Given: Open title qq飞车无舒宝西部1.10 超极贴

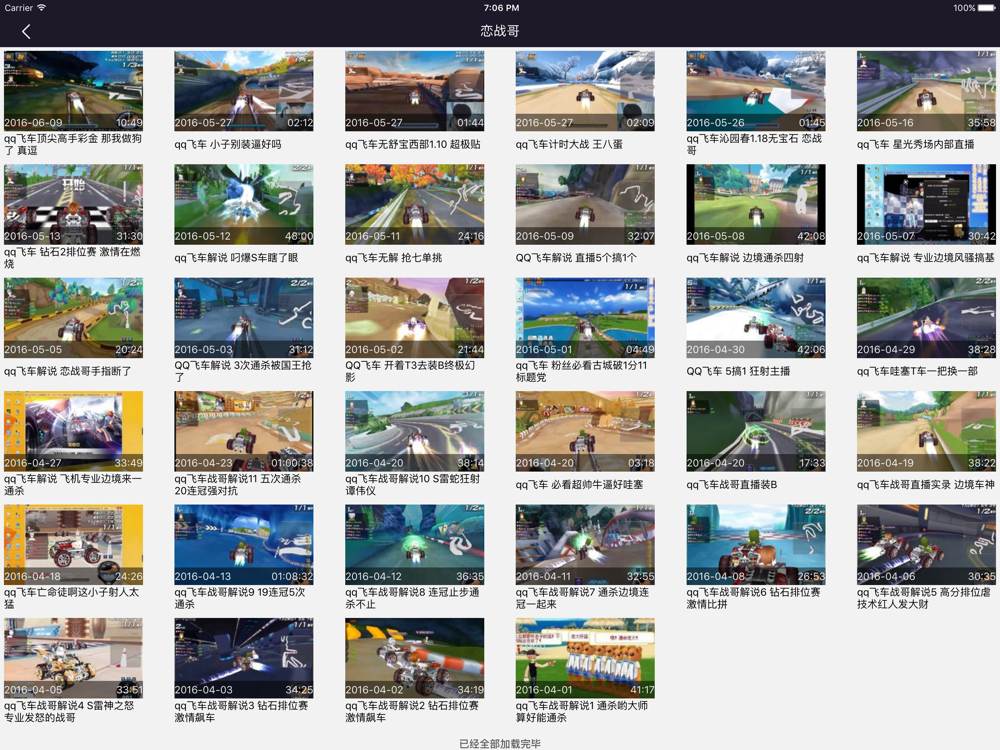Looking at the screenshot, I should point(413,144).
